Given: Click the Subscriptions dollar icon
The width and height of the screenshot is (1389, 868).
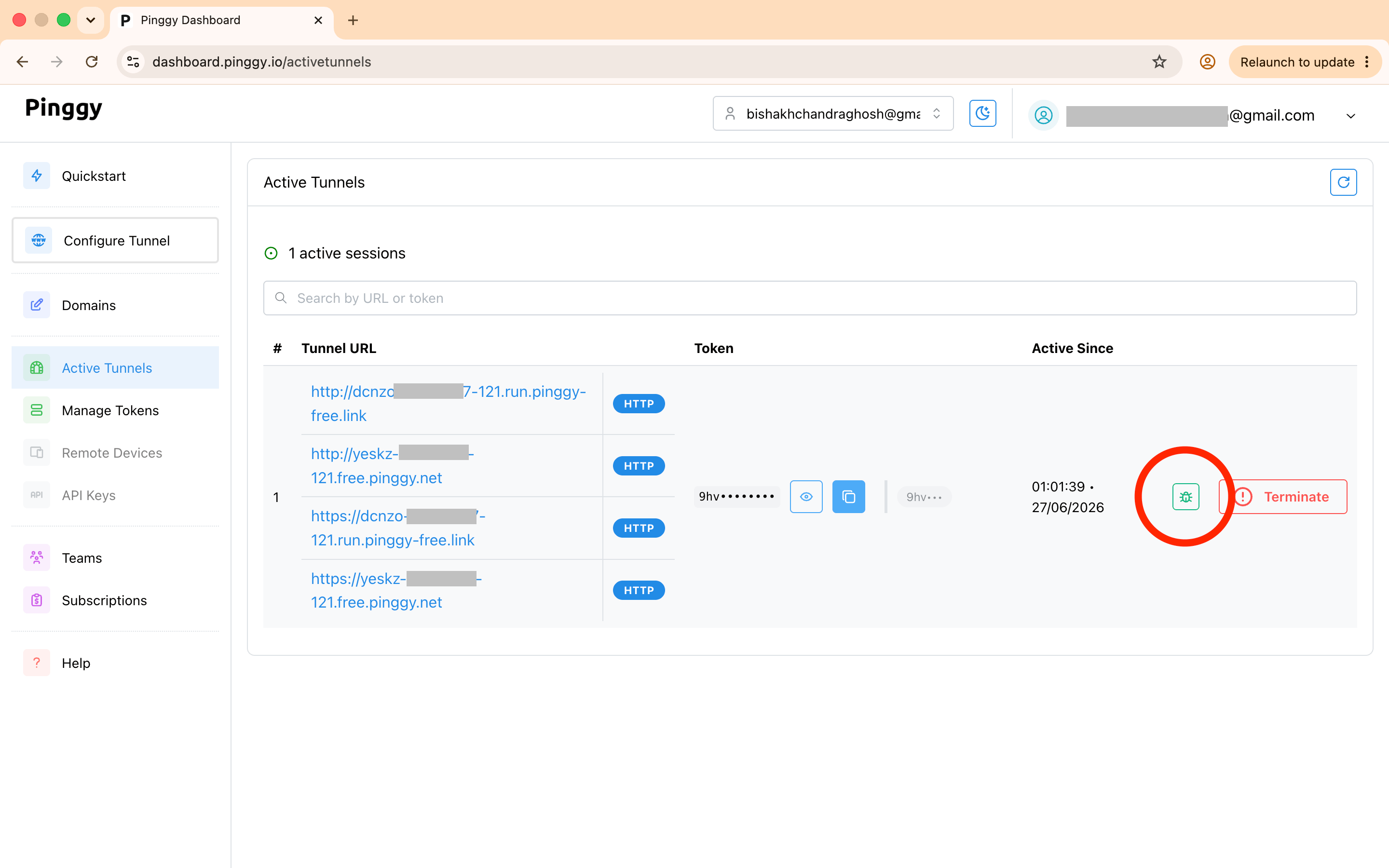Looking at the screenshot, I should click(x=37, y=600).
